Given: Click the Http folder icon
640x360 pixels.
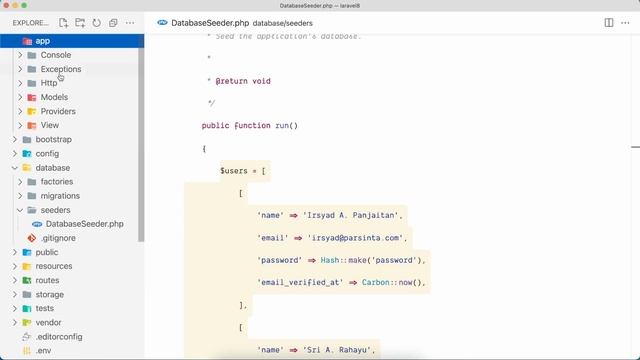Looking at the screenshot, I should pyautogui.click(x=32, y=83).
